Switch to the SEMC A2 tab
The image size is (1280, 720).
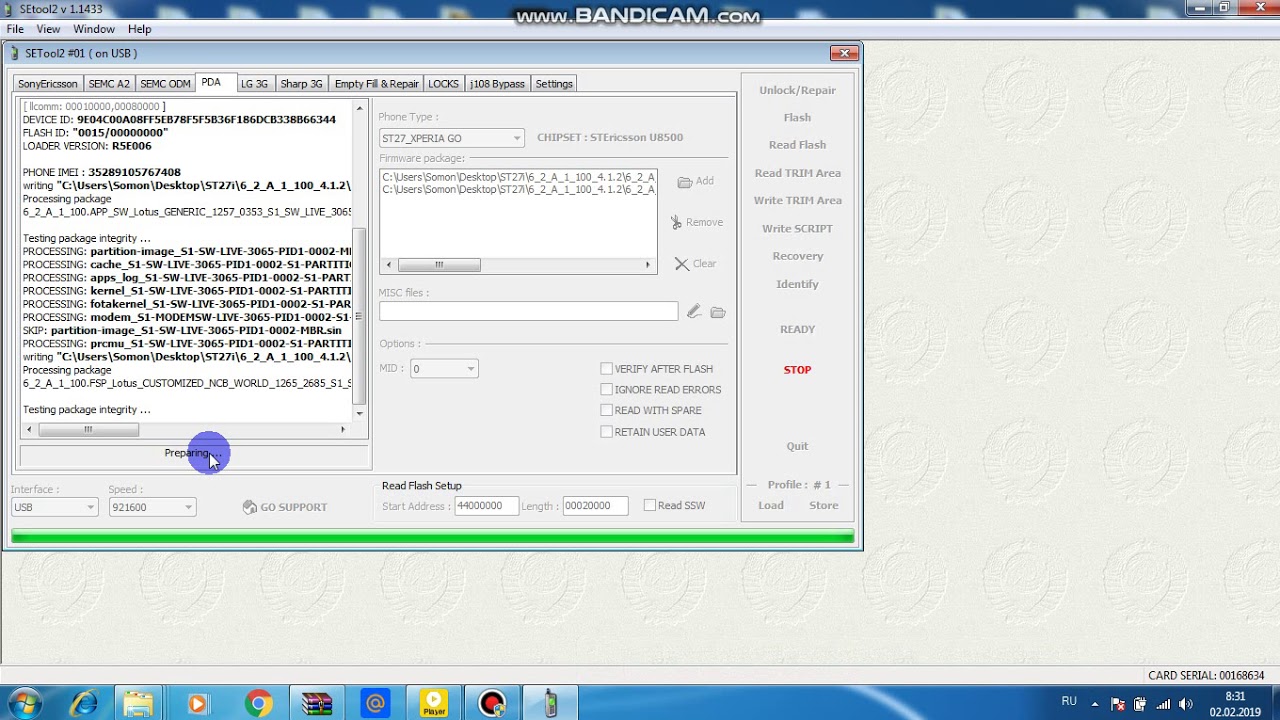[109, 84]
